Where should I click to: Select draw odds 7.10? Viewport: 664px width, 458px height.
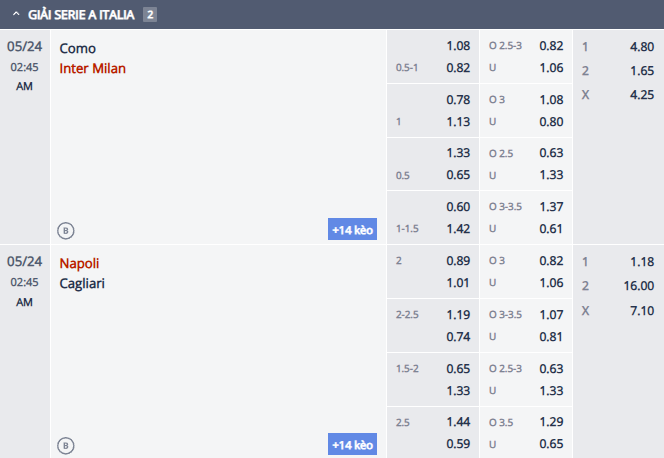coord(642,311)
